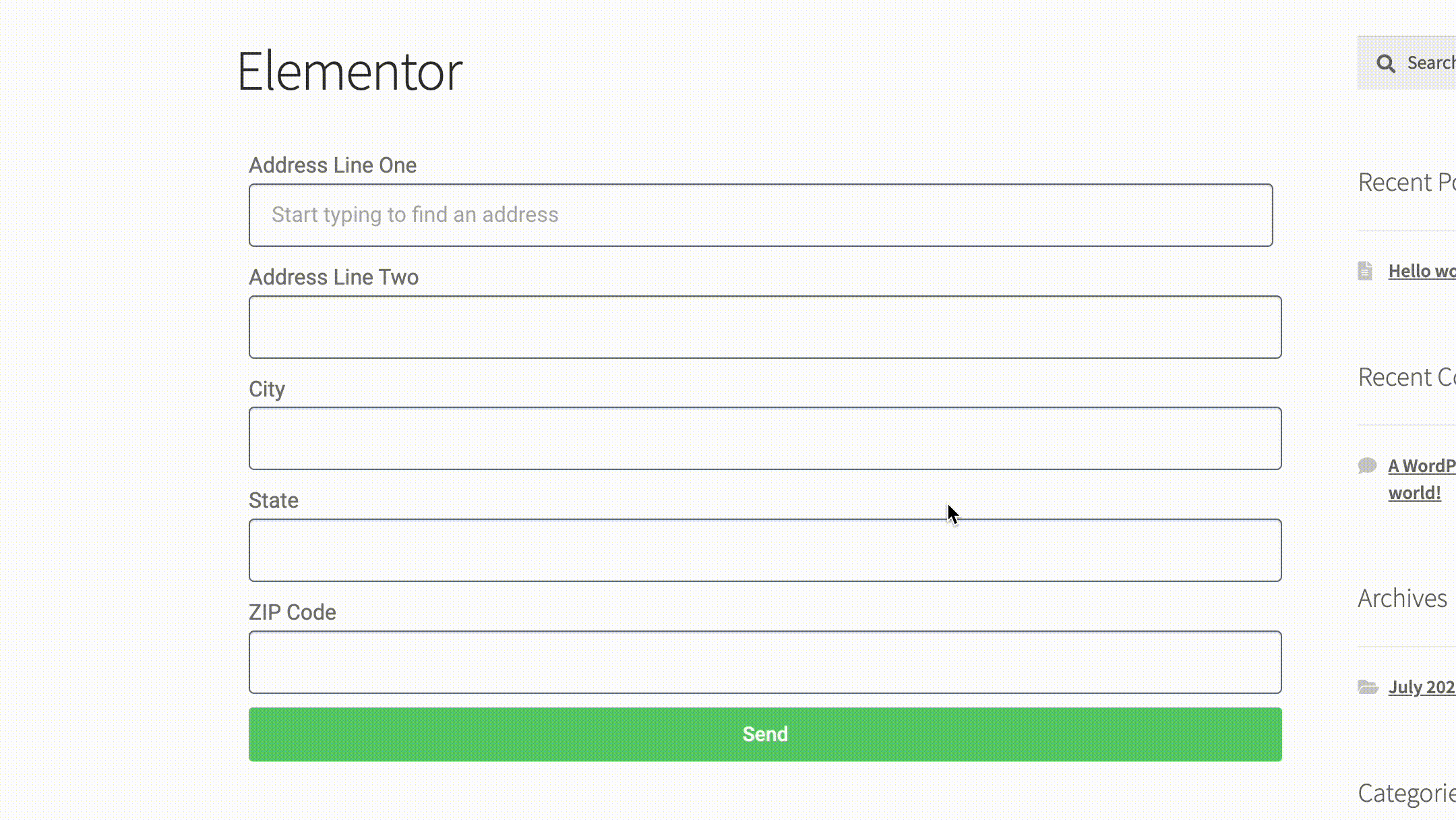Viewport: 1456px width, 820px height.
Task: Focus the ZIP Code input box
Action: [765, 662]
